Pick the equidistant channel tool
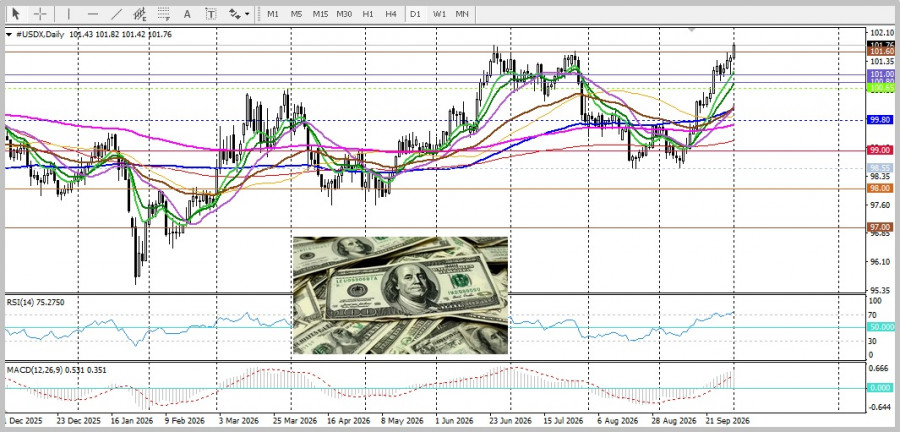900x432 pixels. pos(139,14)
